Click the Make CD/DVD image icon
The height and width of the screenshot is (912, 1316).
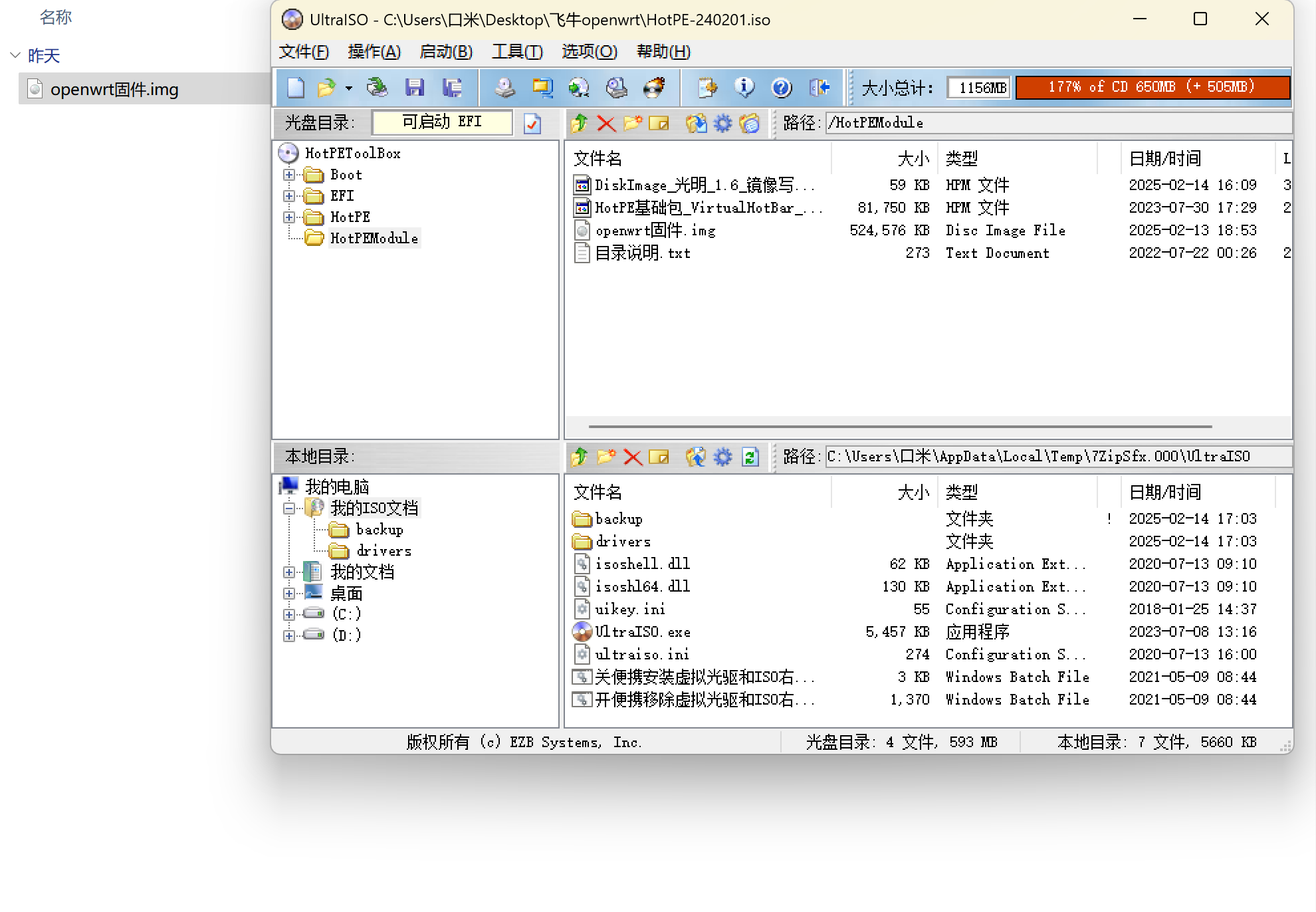pos(504,88)
